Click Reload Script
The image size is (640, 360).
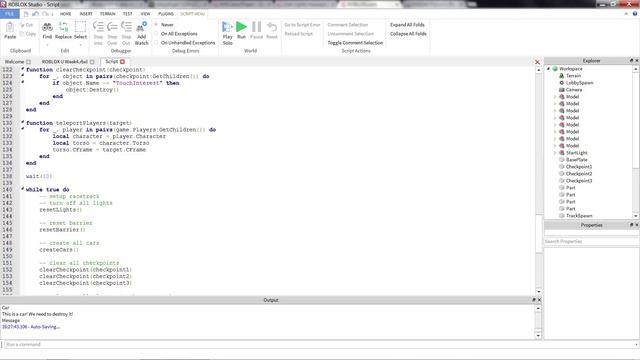pyautogui.click(x=298, y=33)
